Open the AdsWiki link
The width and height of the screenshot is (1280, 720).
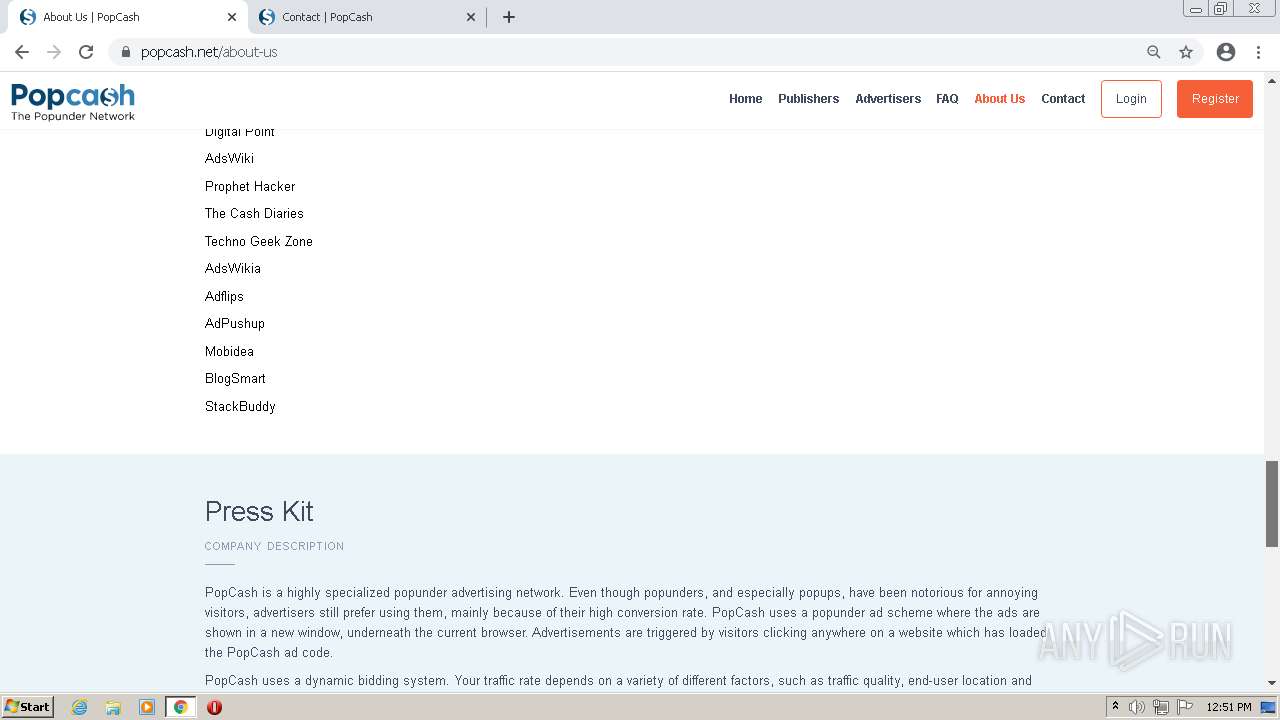coord(229,158)
